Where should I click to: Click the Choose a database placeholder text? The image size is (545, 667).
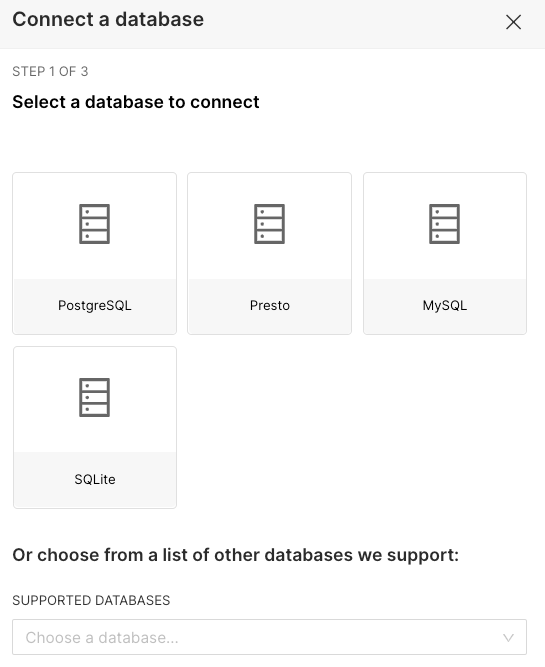pyautogui.click(x=102, y=638)
